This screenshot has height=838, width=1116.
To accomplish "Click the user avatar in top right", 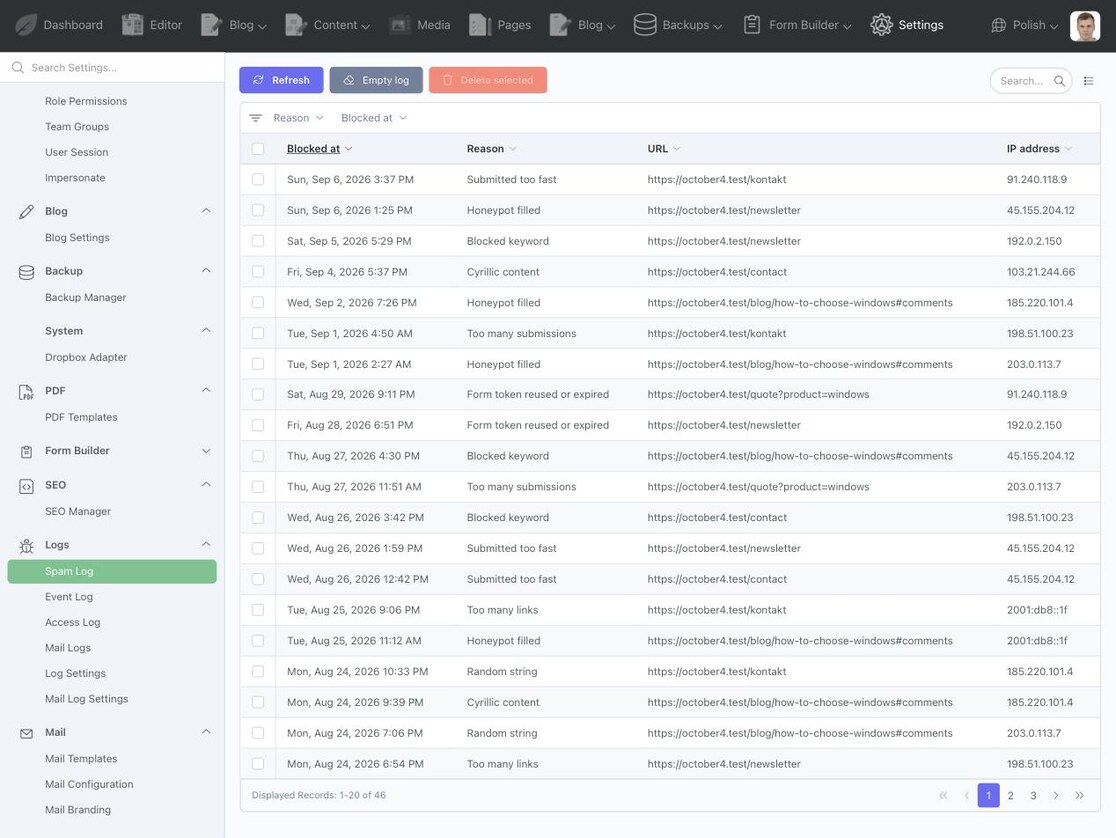I will point(1085,26).
